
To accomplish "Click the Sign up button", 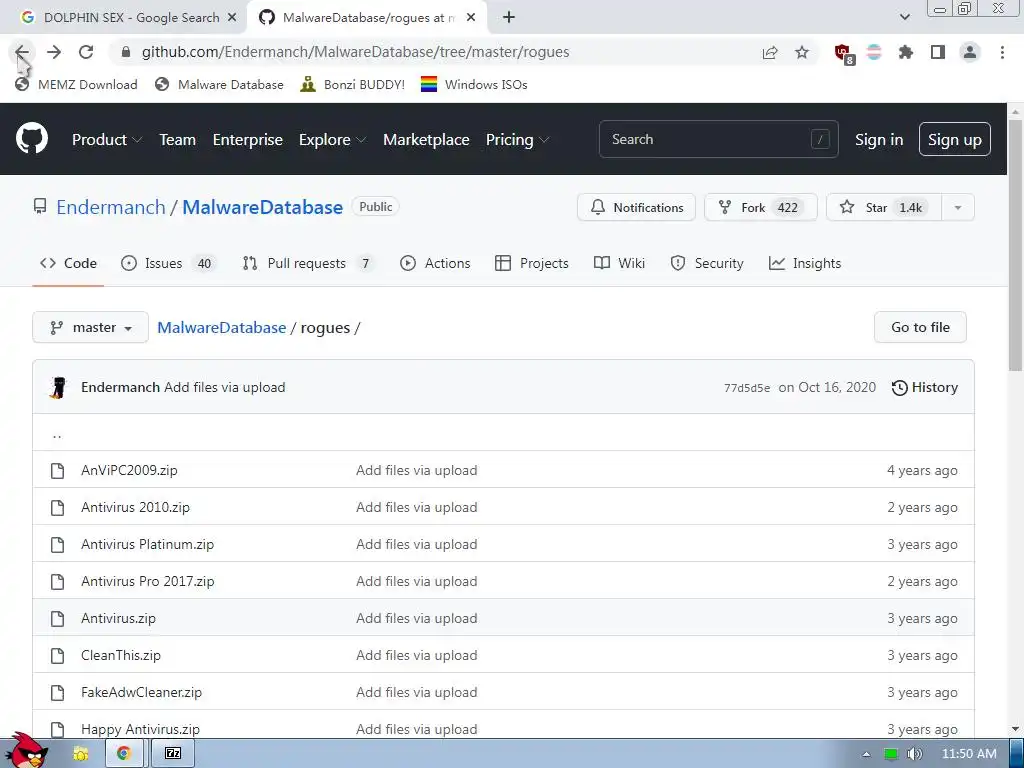I will [955, 140].
